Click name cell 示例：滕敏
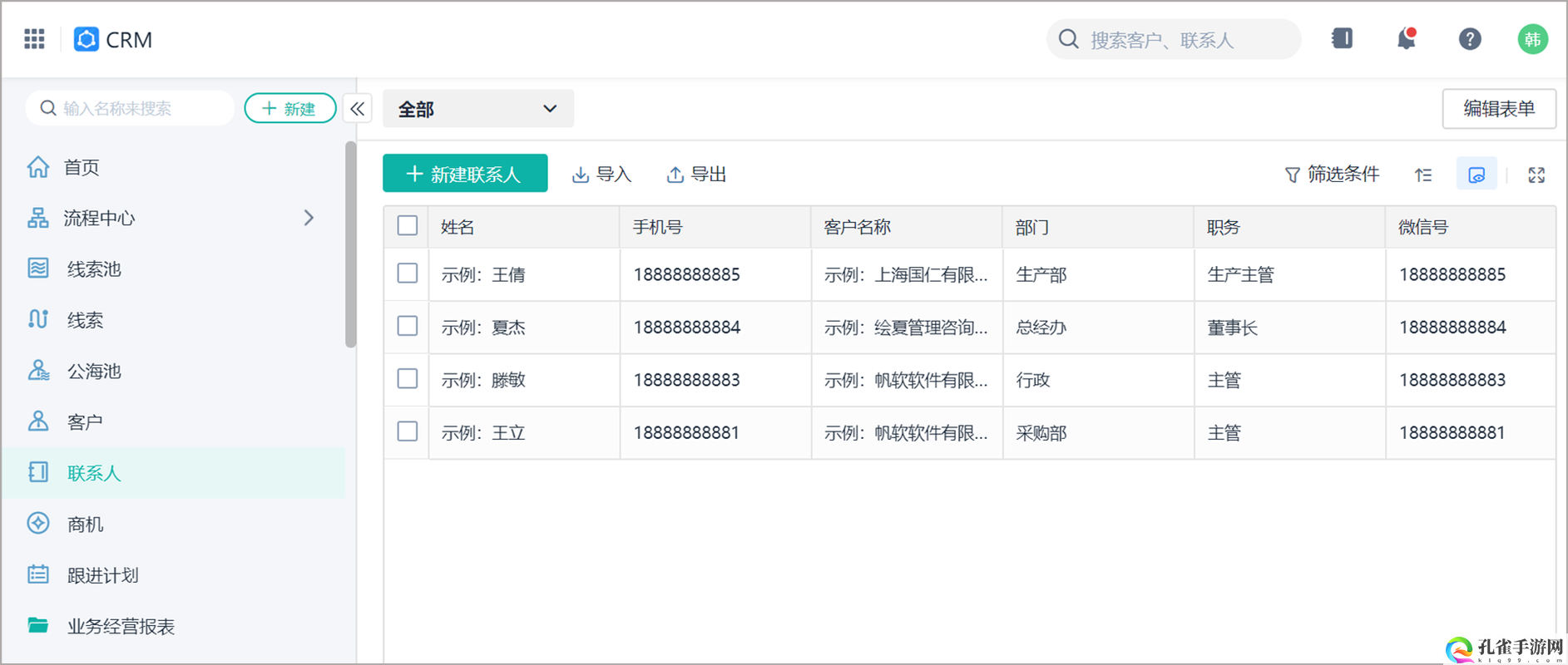 [x=523, y=380]
